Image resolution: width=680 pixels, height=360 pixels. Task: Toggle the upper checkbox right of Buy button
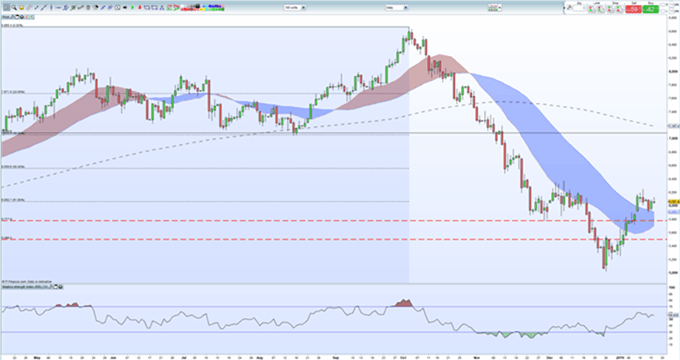tap(663, 5)
